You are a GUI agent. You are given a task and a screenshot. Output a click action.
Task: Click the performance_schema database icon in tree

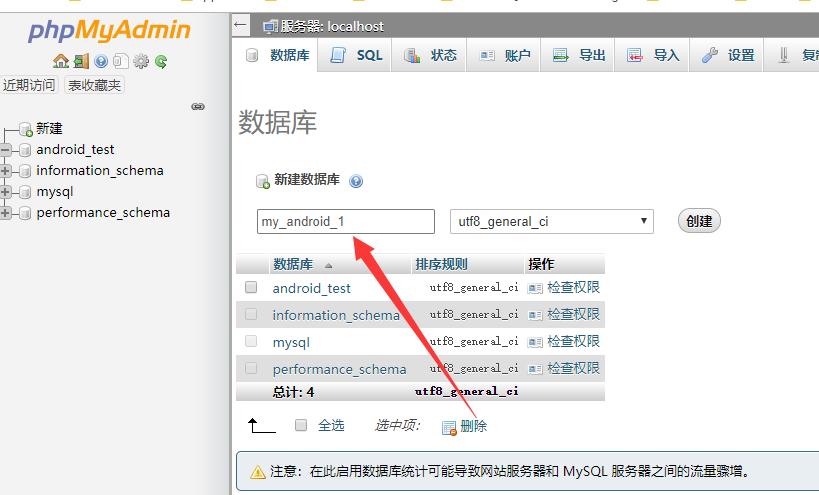[25, 213]
